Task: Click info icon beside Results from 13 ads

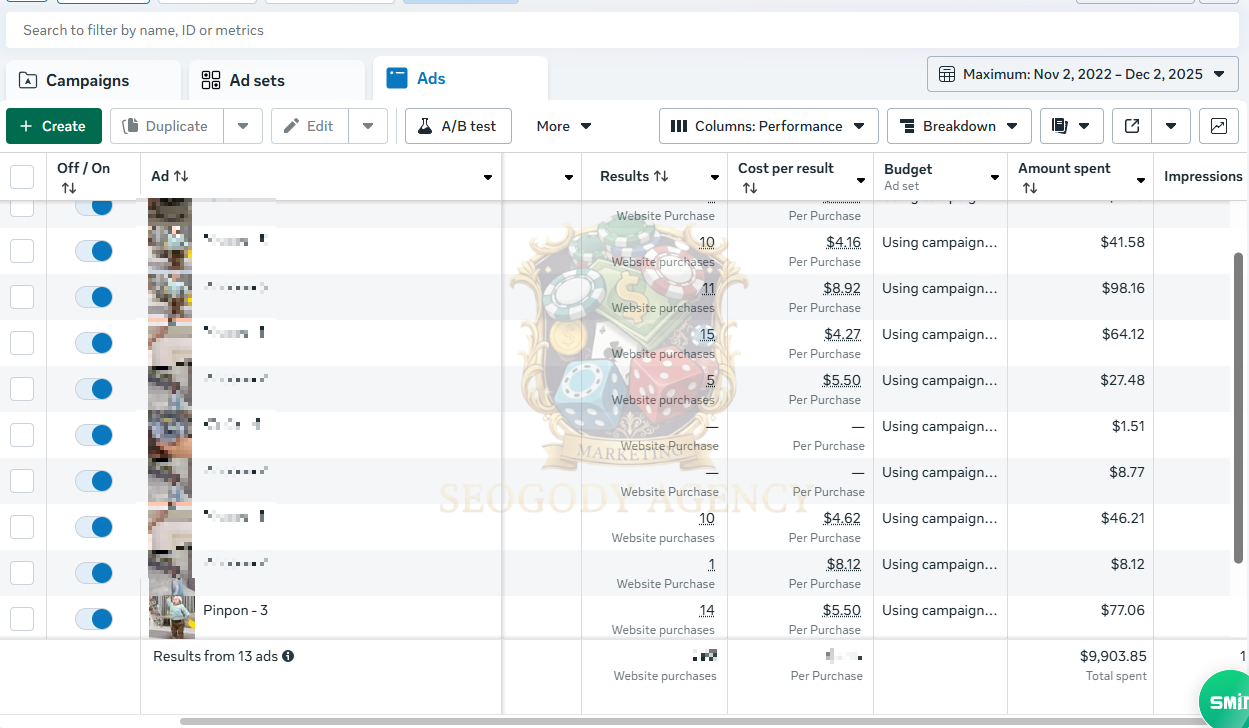Action: coord(288,656)
